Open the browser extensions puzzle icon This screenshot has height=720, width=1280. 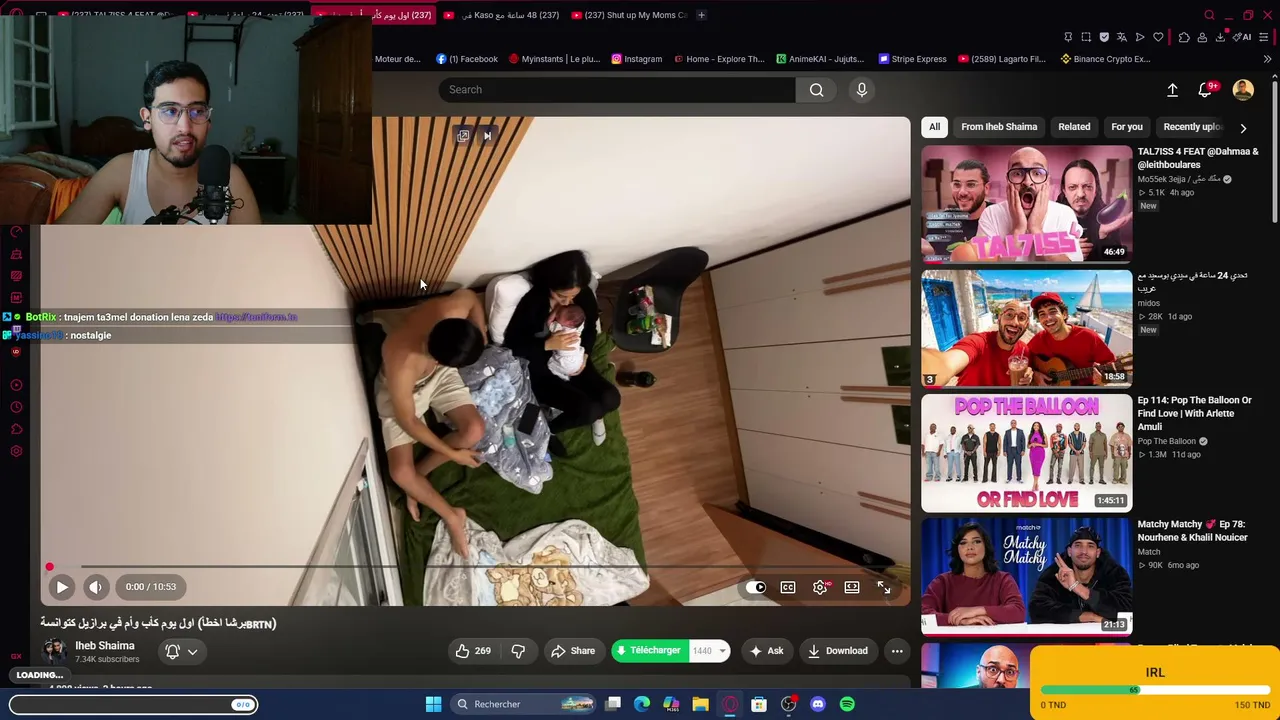click(1184, 37)
